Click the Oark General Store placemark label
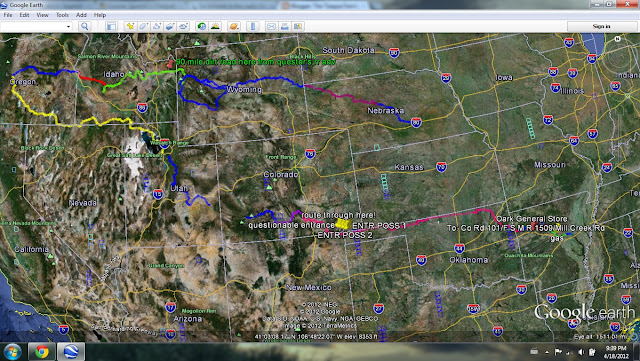 coord(531,219)
